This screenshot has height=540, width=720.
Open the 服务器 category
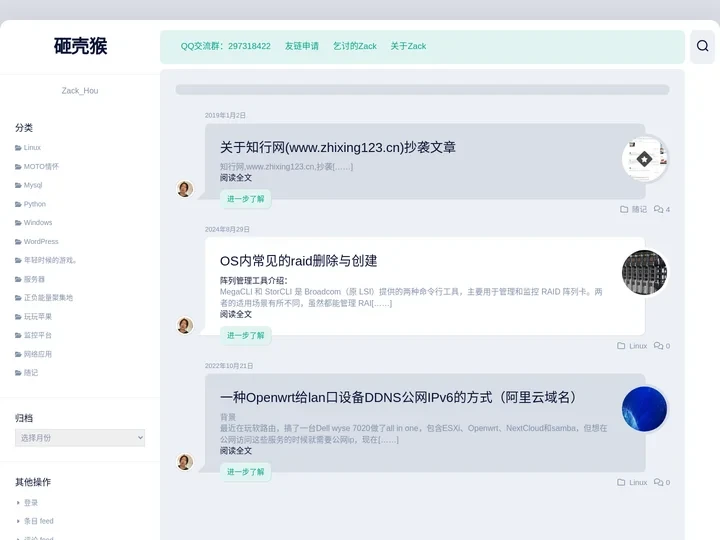coord(34,279)
